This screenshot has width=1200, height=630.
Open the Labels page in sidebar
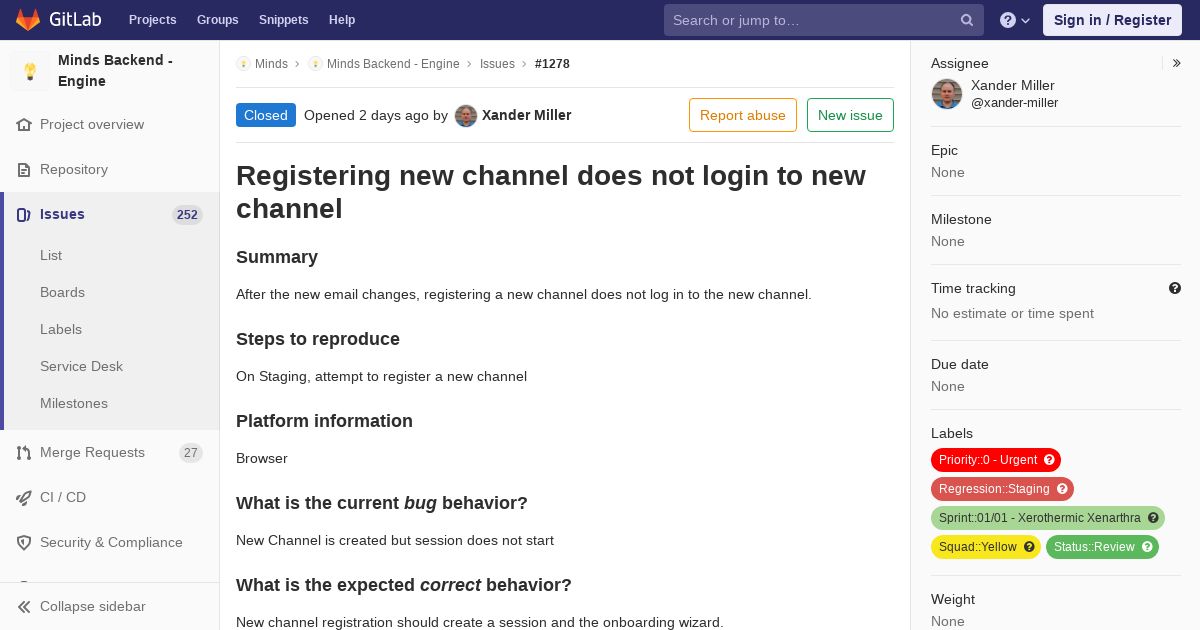[x=61, y=330]
